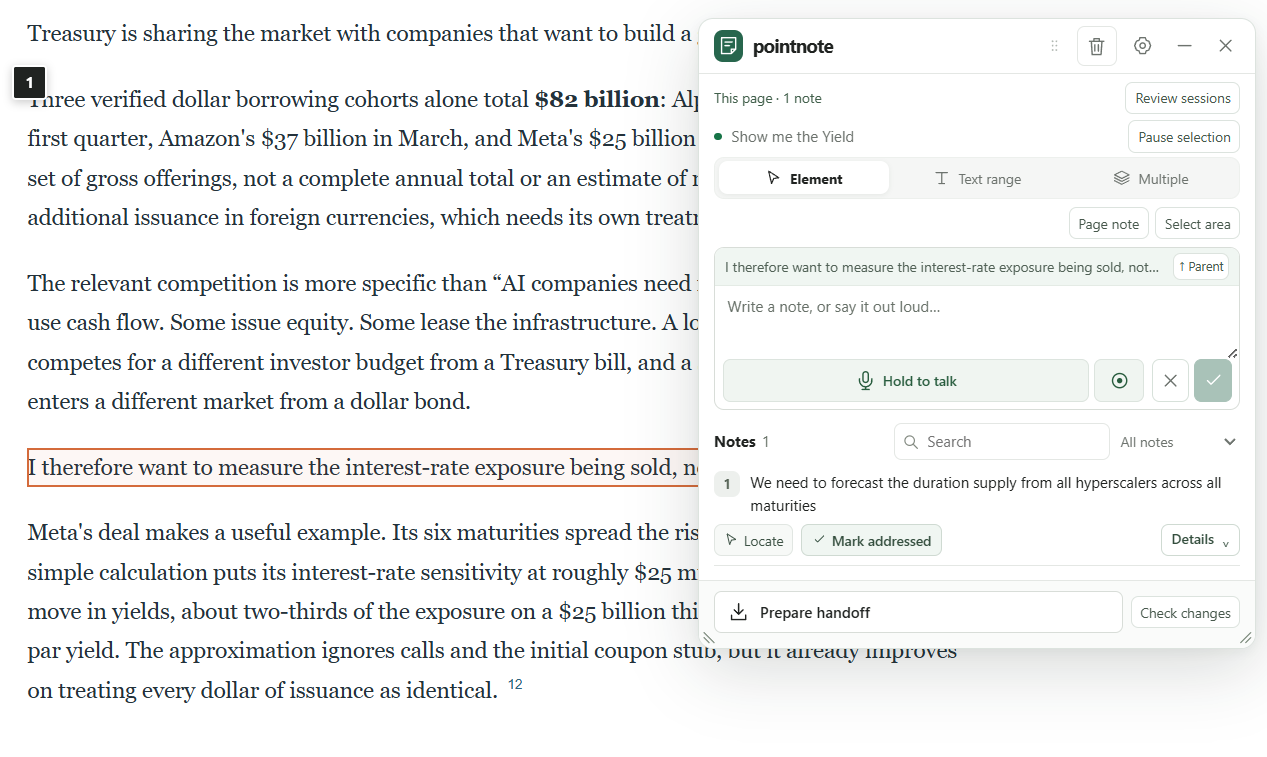Click the Hold to talk microphone button
1267x757 pixels.
[906, 381]
